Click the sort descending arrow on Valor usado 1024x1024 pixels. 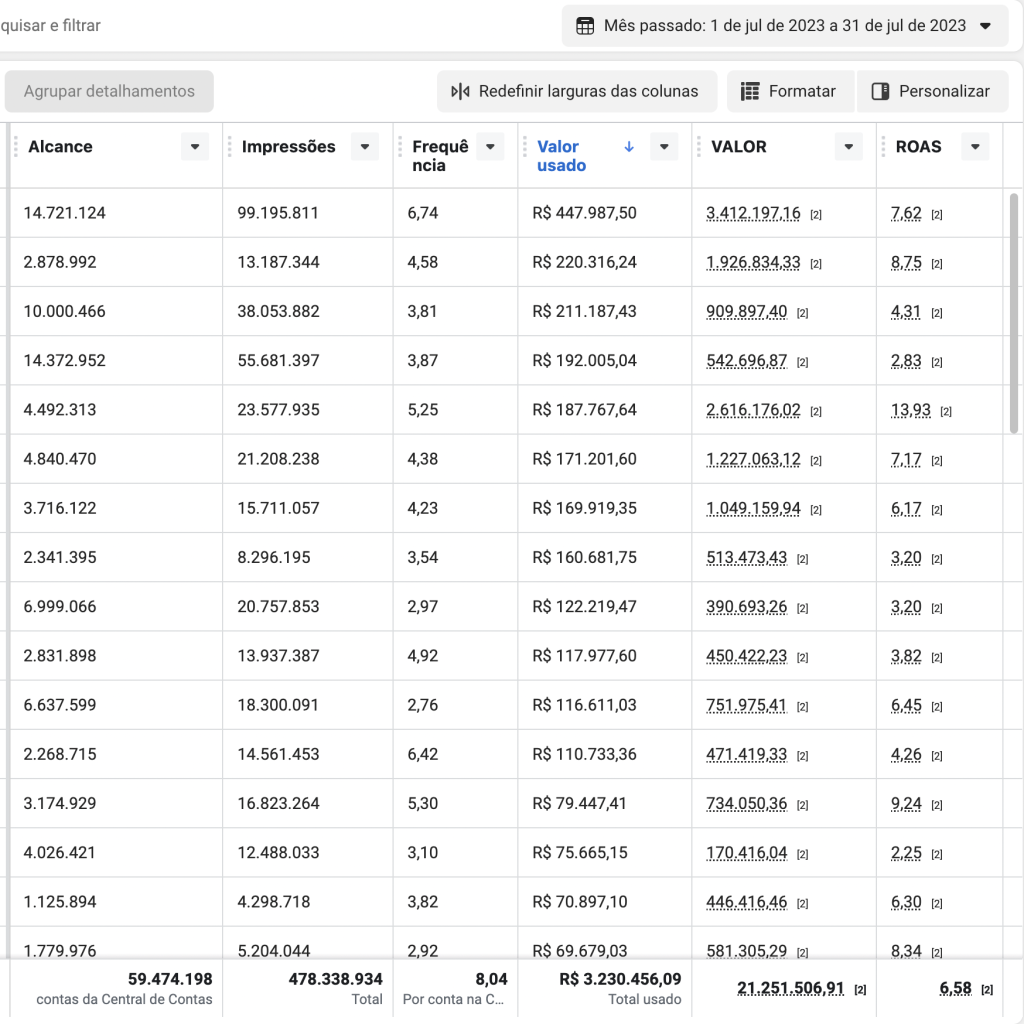coord(629,147)
